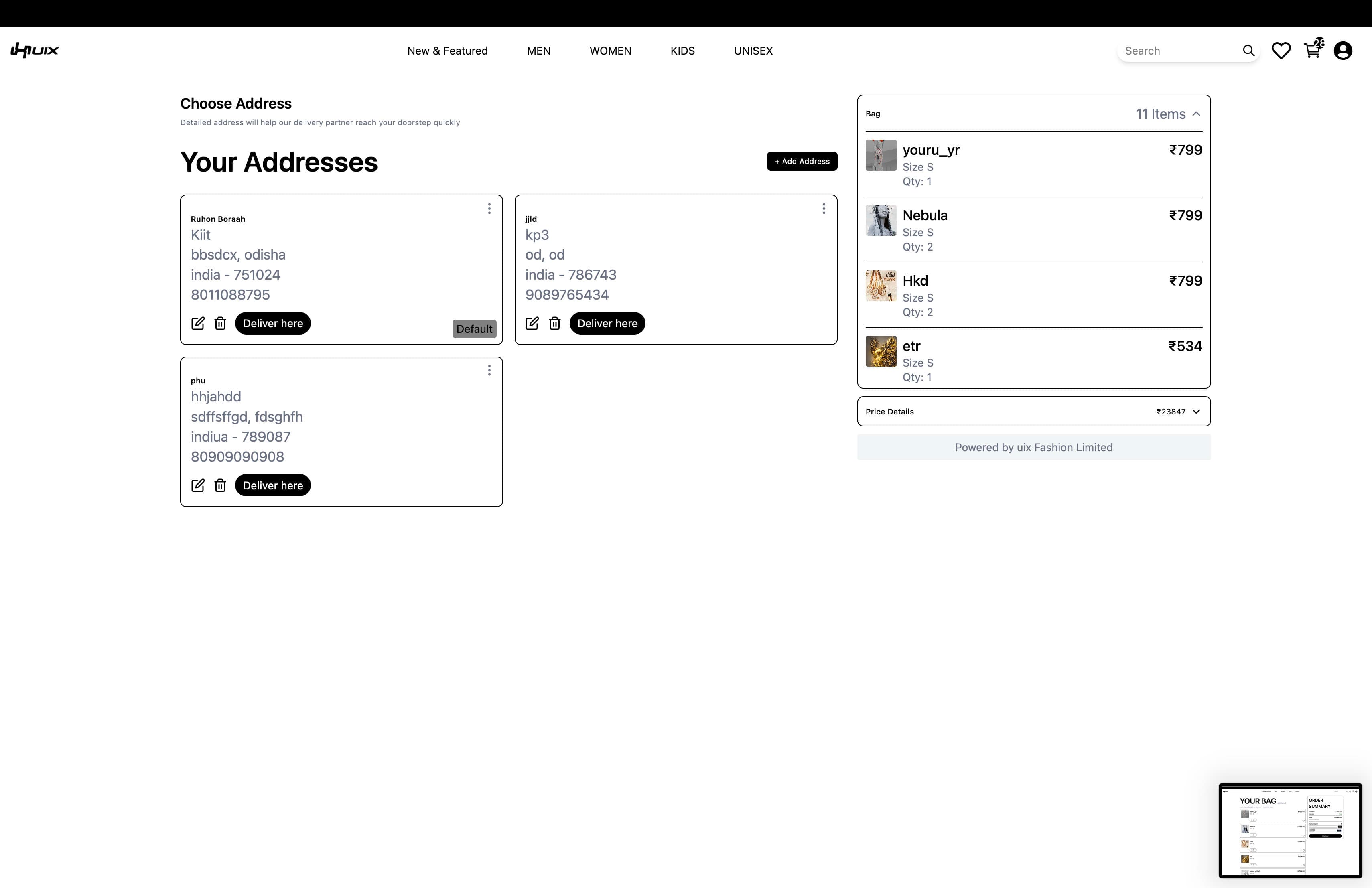Open the New & Featured menu
Image resolution: width=1372 pixels, height=888 pixels.
(447, 51)
